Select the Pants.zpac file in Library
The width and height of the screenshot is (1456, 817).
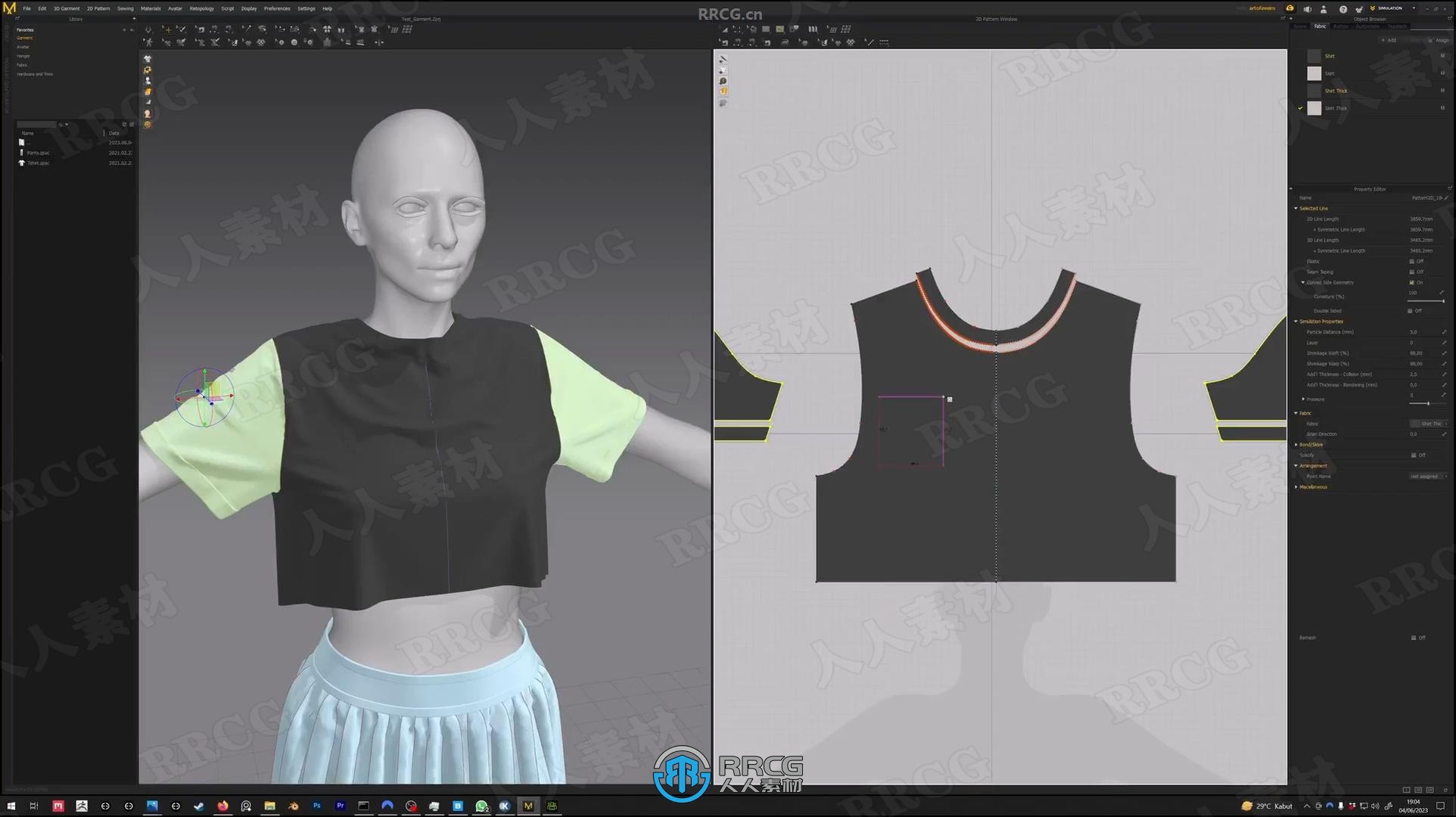pos(39,153)
